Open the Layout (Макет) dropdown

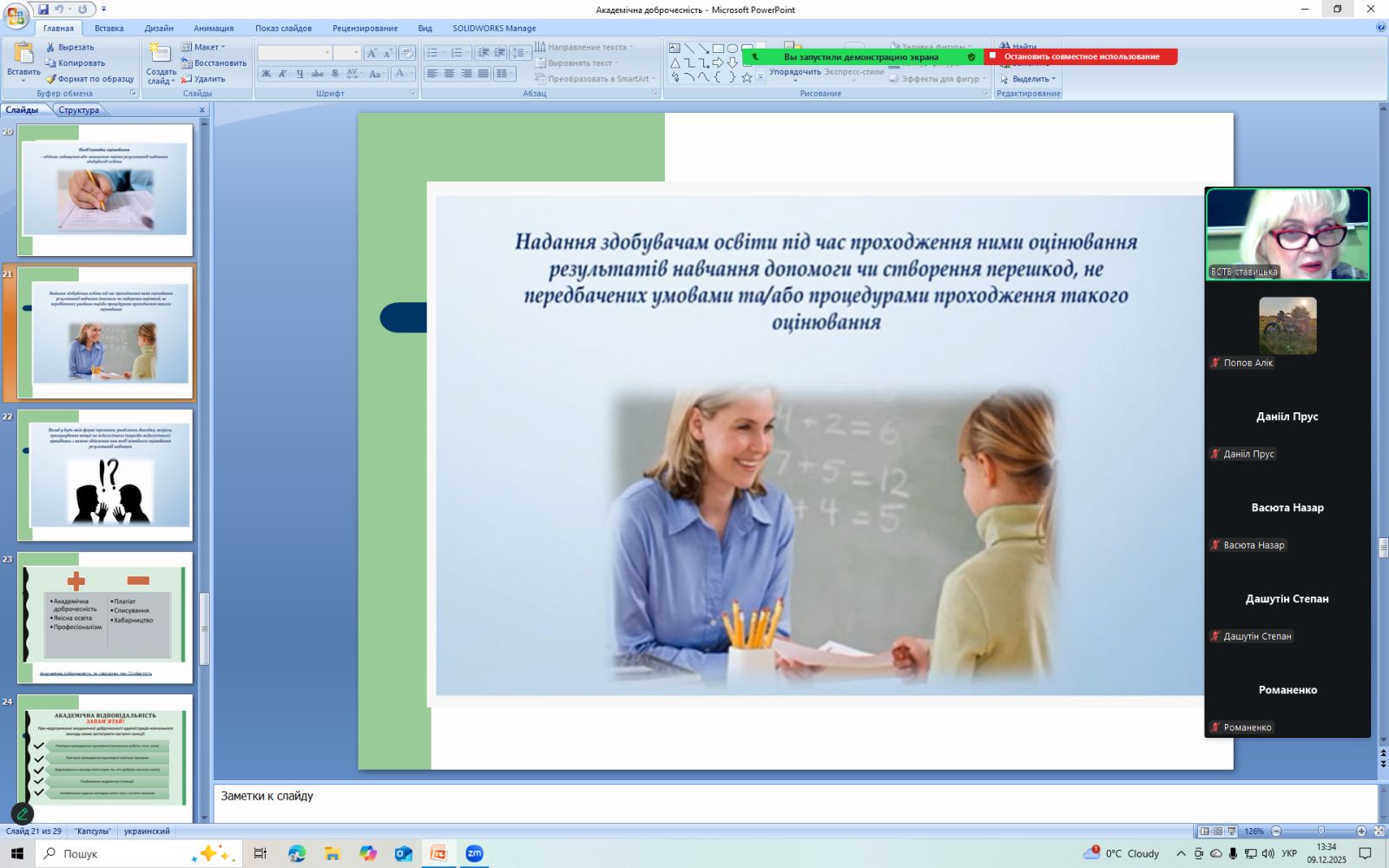(x=205, y=47)
